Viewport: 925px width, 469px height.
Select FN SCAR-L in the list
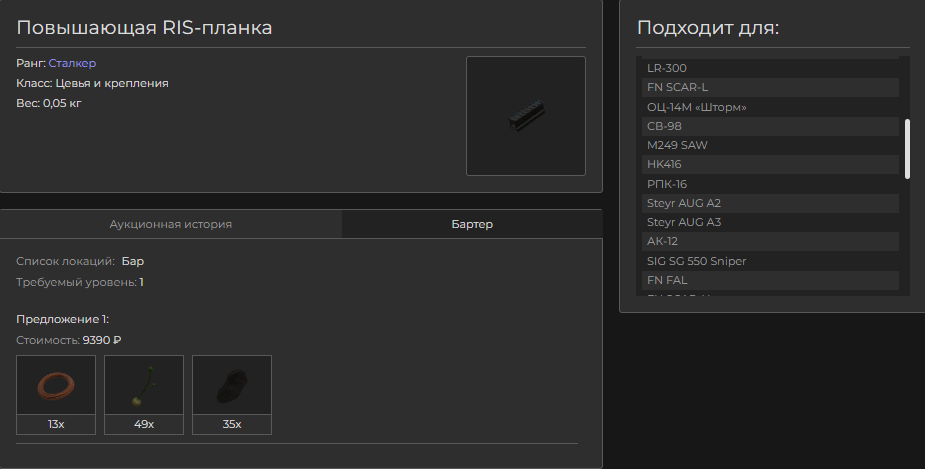[770, 87]
